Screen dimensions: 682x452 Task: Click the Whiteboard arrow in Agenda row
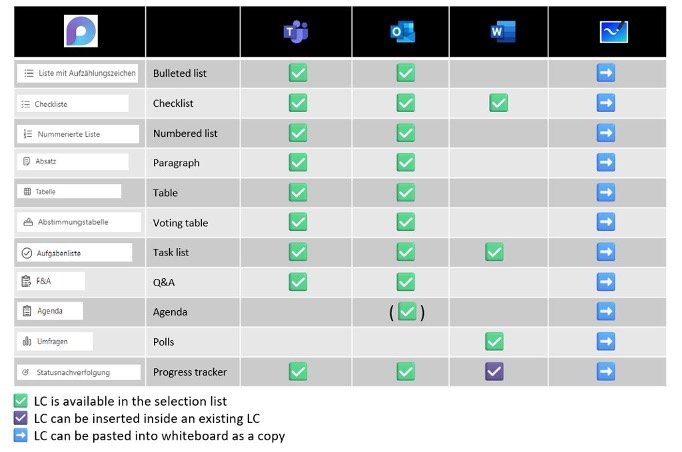point(606,311)
